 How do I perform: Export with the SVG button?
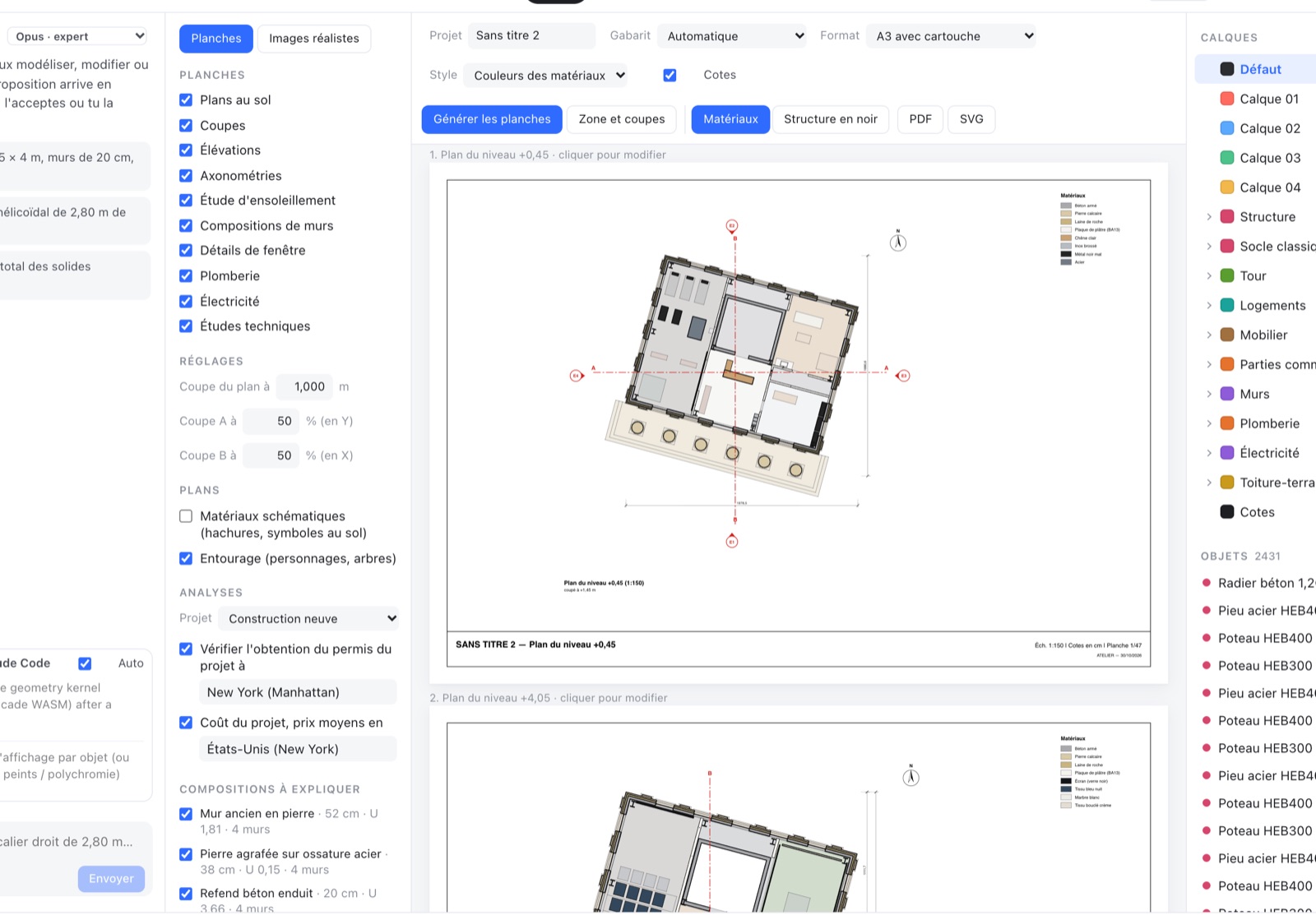click(x=971, y=119)
